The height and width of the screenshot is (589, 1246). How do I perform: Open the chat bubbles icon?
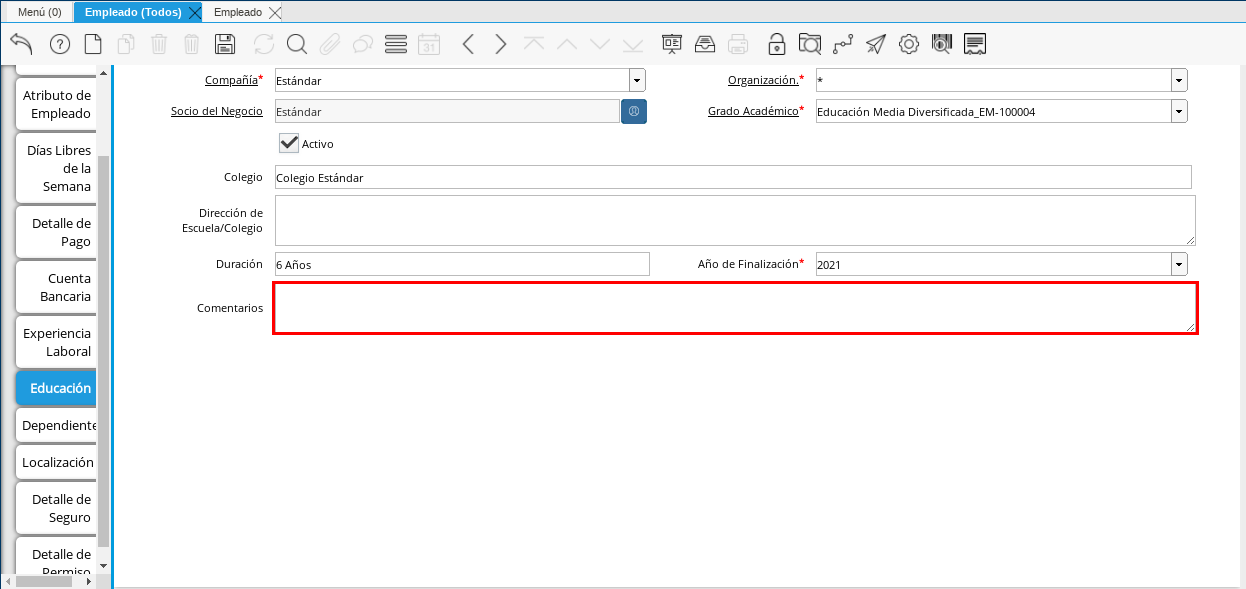(363, 44)
